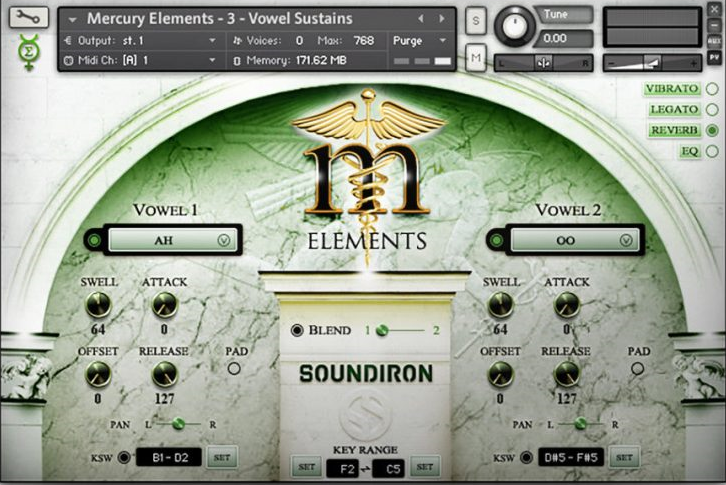Expand the instrument name dropdown arrow

72,19
